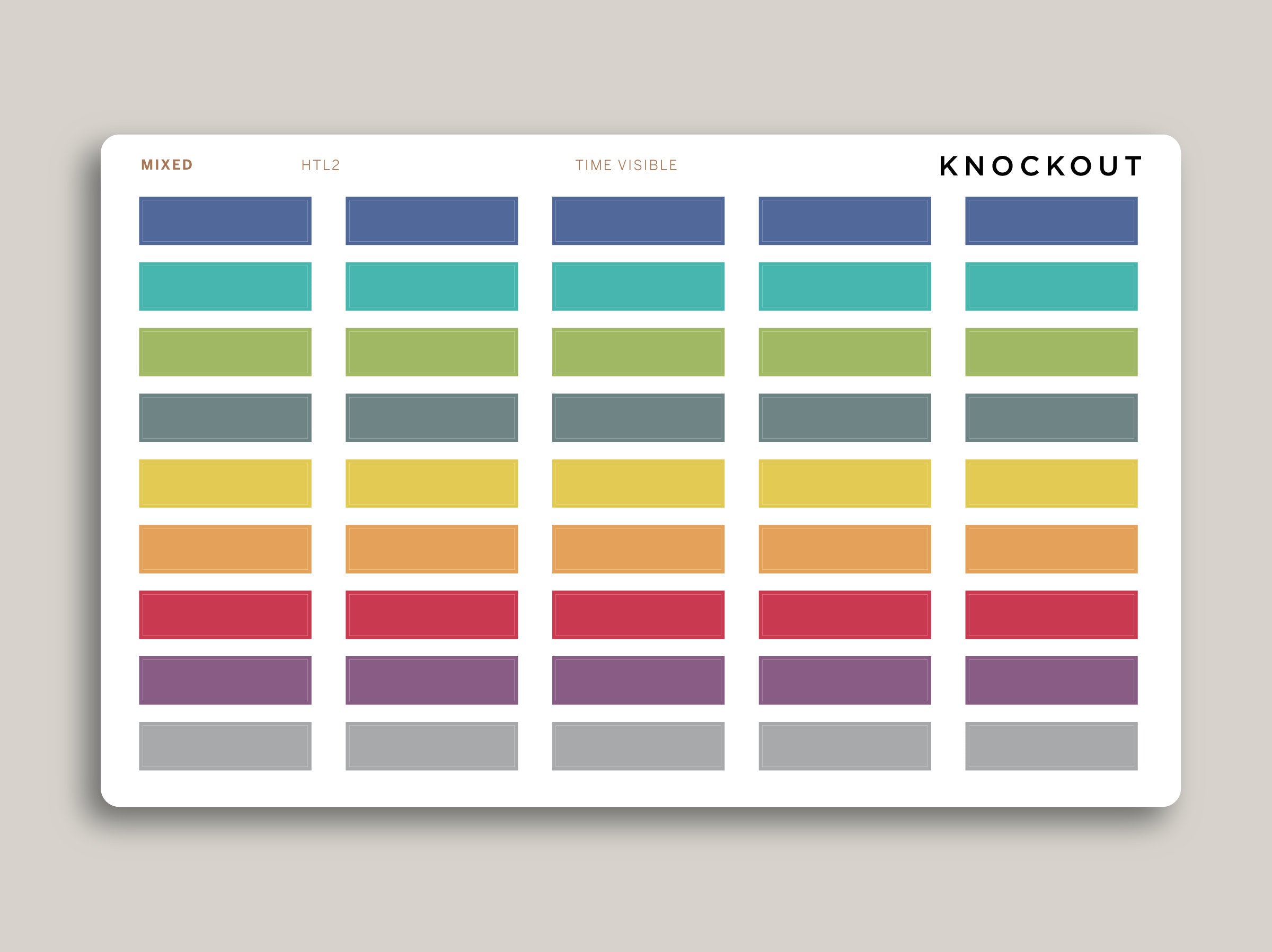Screen dimensions: 1272x952
Task: Click the middle teal sticker
Action: 638,286
